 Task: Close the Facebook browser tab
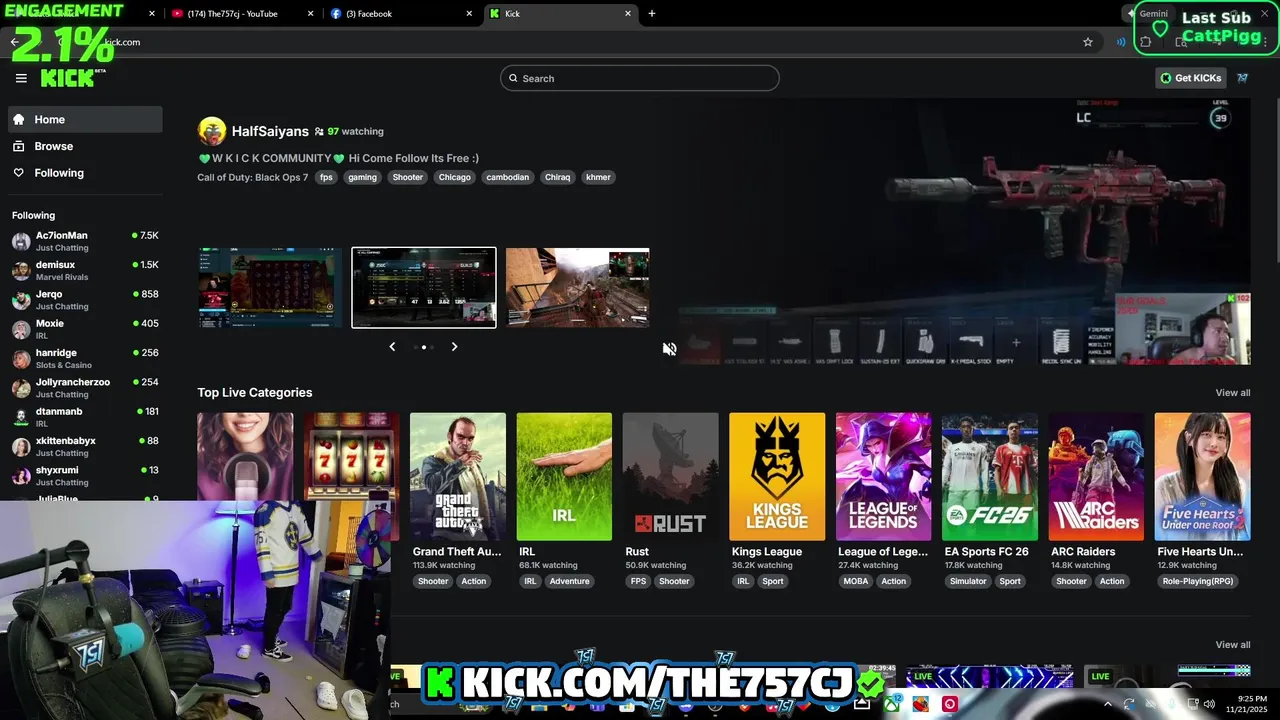point(469,14)
